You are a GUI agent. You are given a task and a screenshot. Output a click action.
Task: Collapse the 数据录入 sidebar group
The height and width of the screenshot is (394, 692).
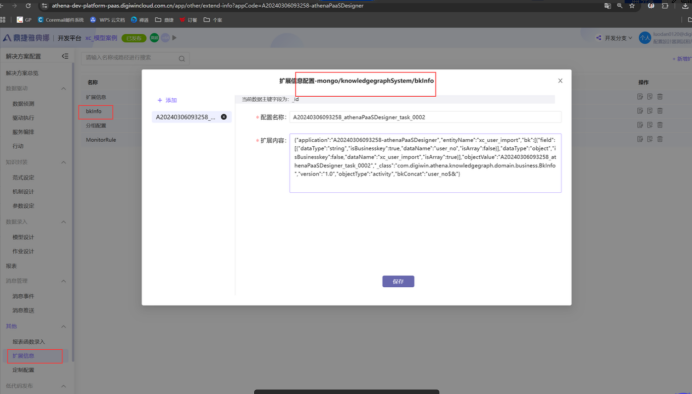click(x=64, y=222)
